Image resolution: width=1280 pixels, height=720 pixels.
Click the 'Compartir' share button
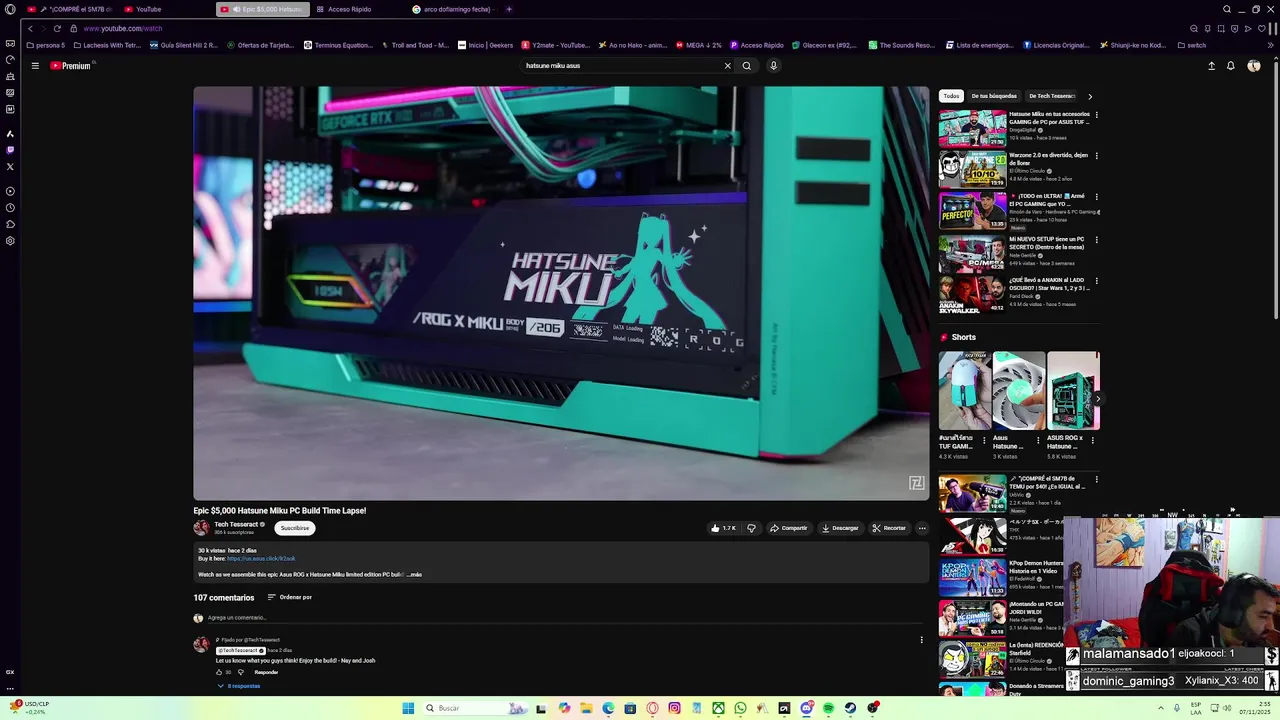pos(788,528)
